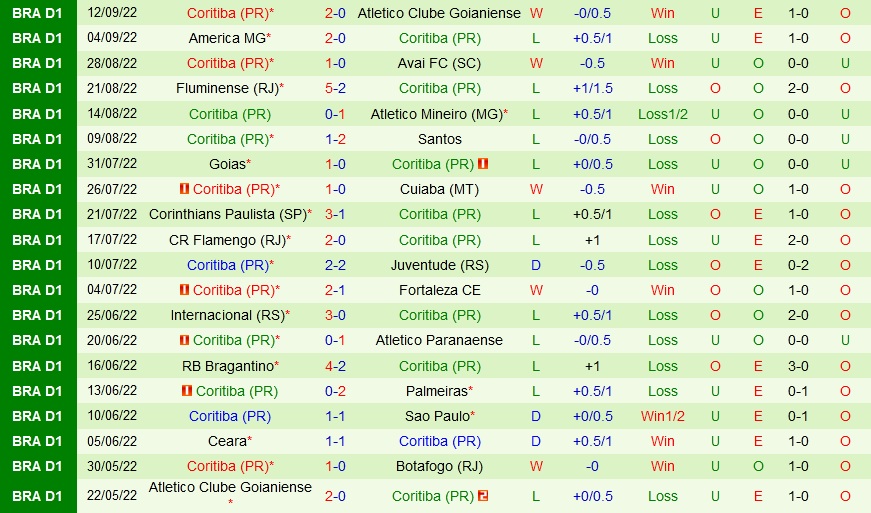The image size is (871, 513).
Task: Click red card icon in Coritiba vs Cuiaba row
Action: [x=184, y=189]
